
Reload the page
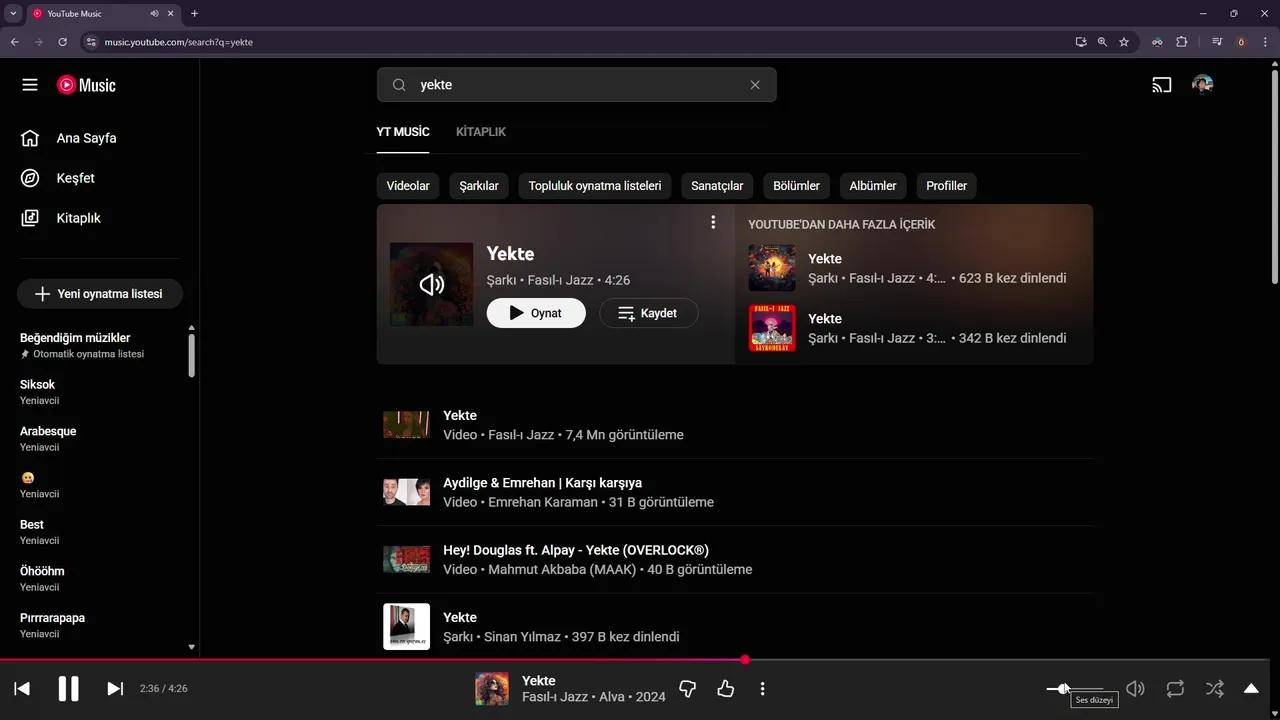click(62, 42)
